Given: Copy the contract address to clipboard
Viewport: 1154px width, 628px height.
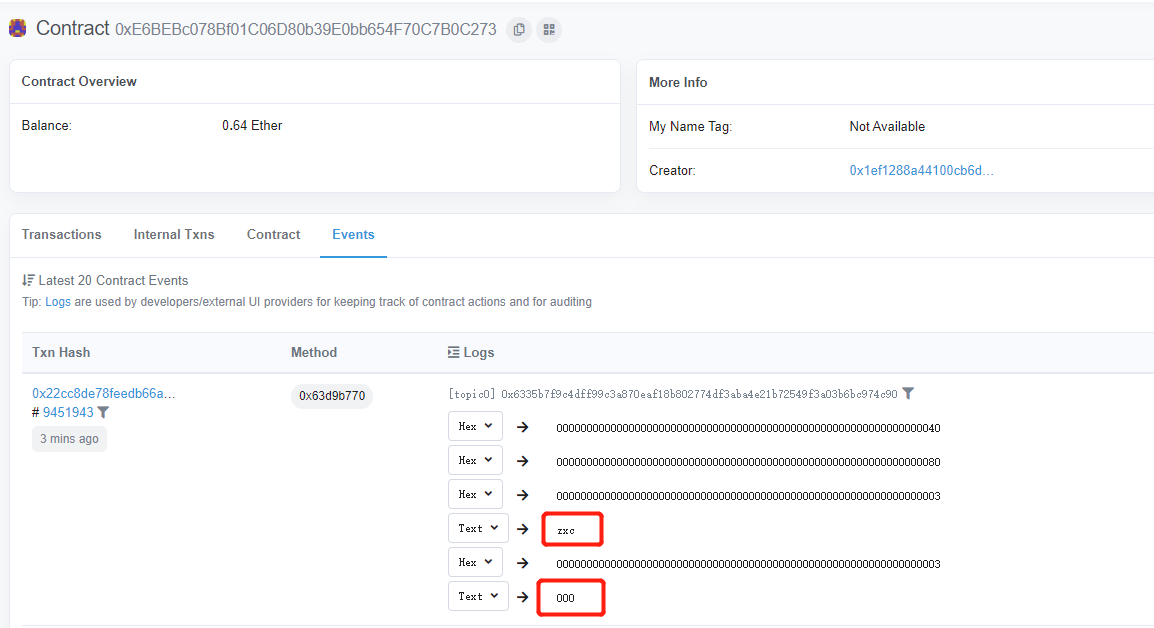Looking at the screenshot, I should pos(519,29).
